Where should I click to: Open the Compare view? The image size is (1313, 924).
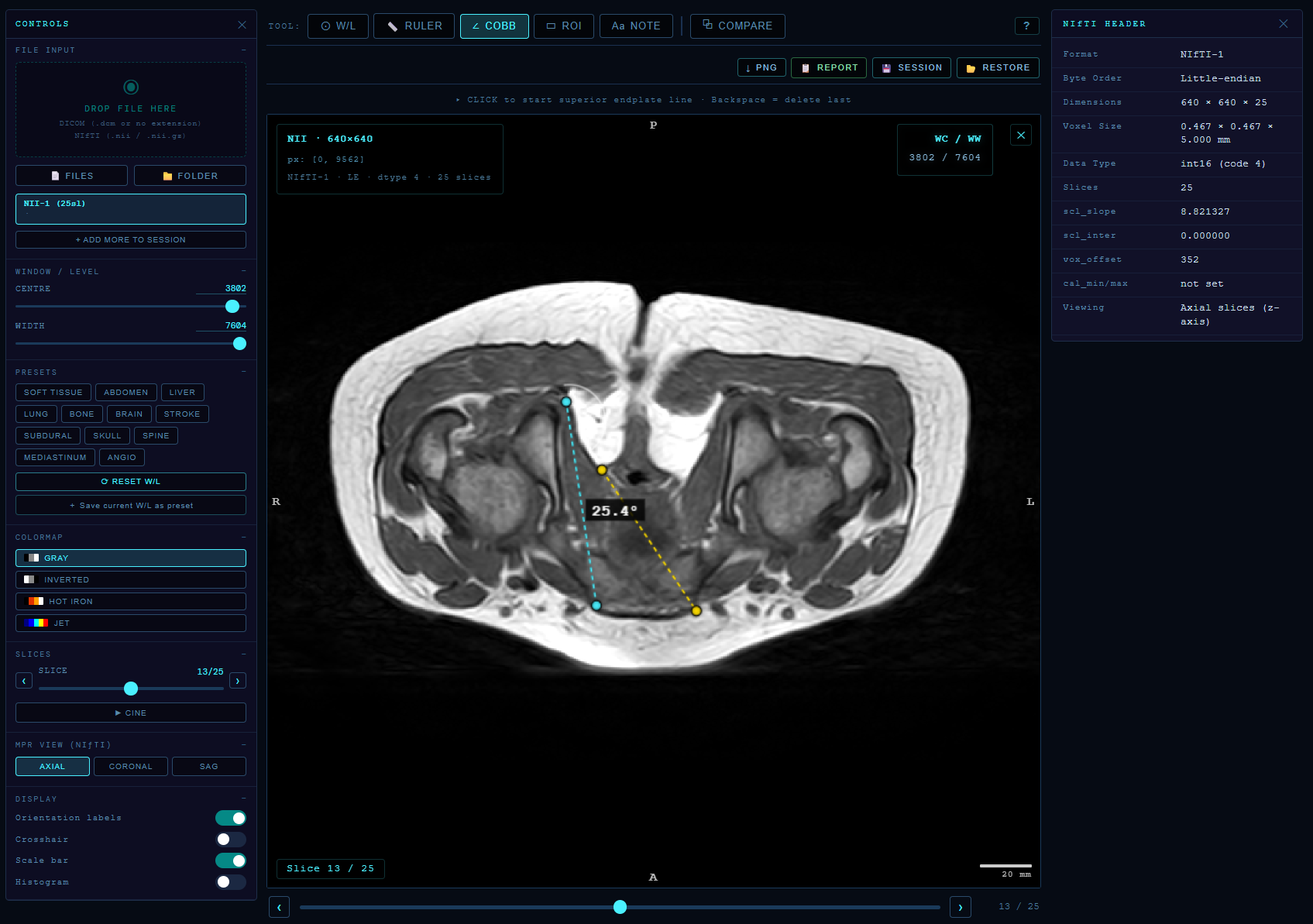(737, 26)
